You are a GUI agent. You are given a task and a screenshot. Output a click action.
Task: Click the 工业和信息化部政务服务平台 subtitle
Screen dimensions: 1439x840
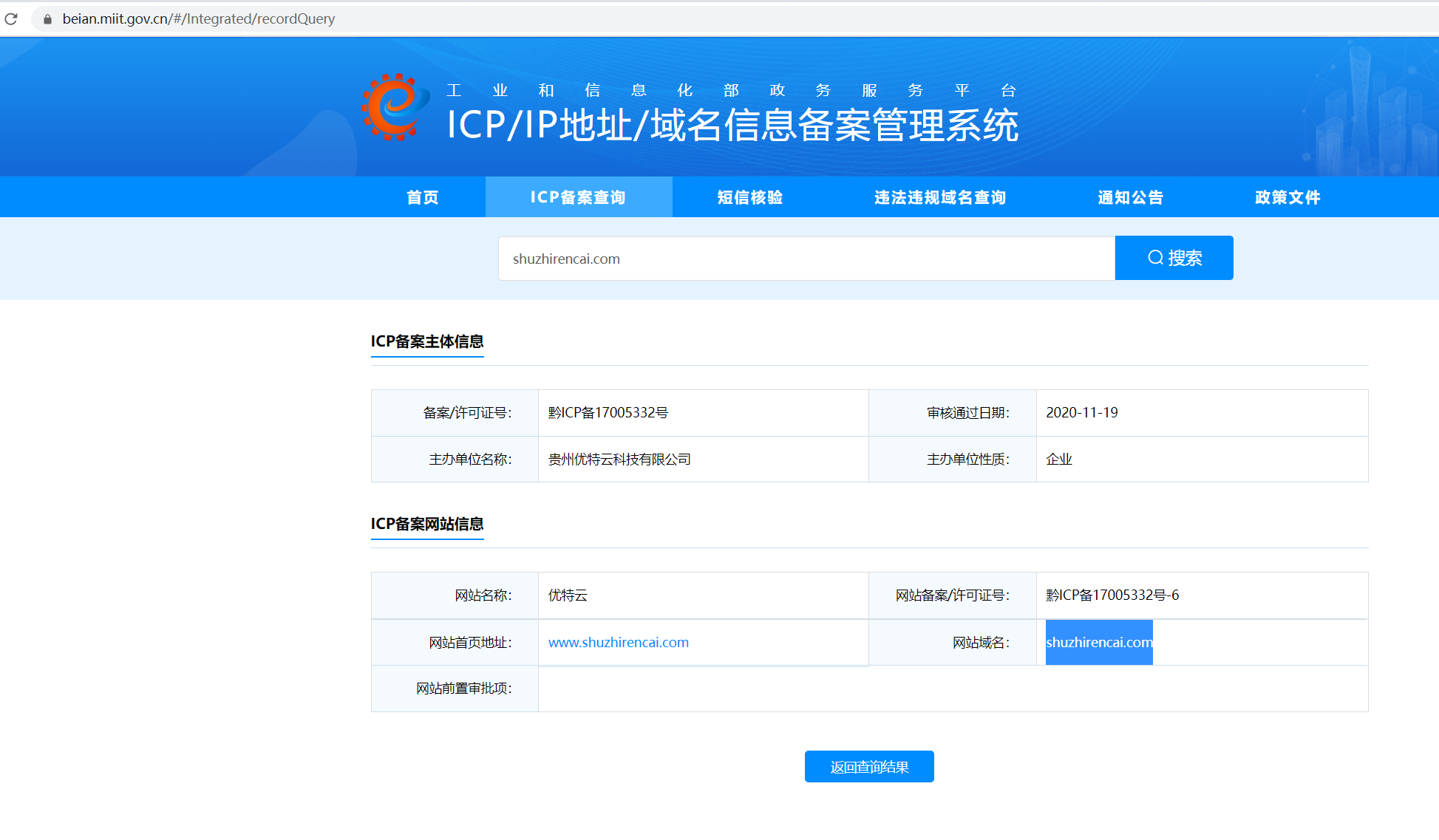(x=732, y=90)
